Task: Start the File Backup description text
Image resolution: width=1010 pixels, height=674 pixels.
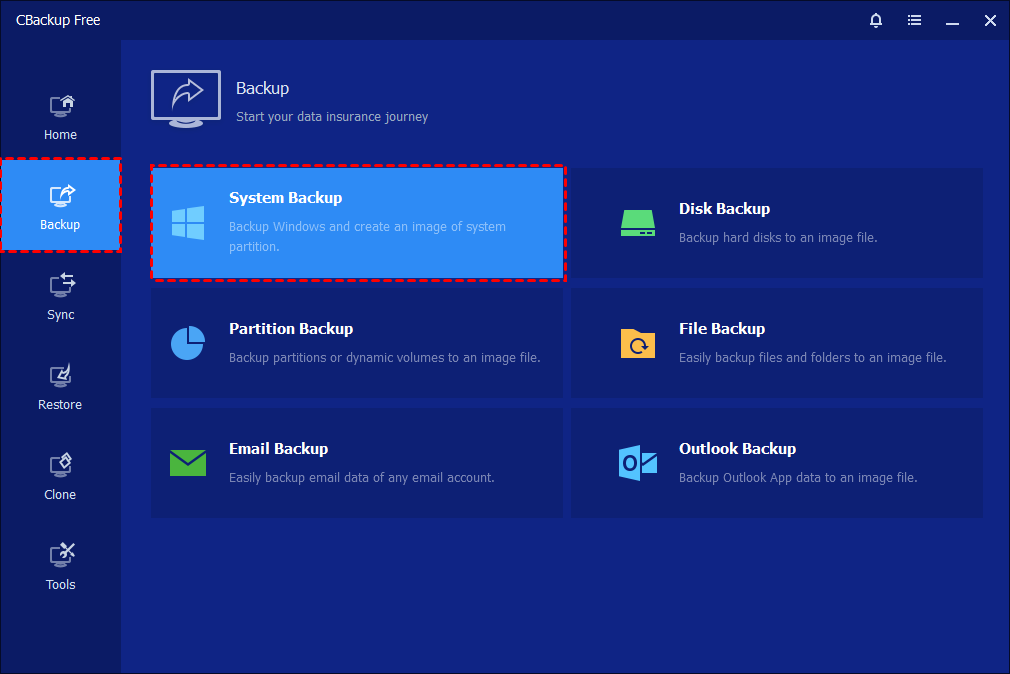Action: pyautogui.click(x=812, y=358)
